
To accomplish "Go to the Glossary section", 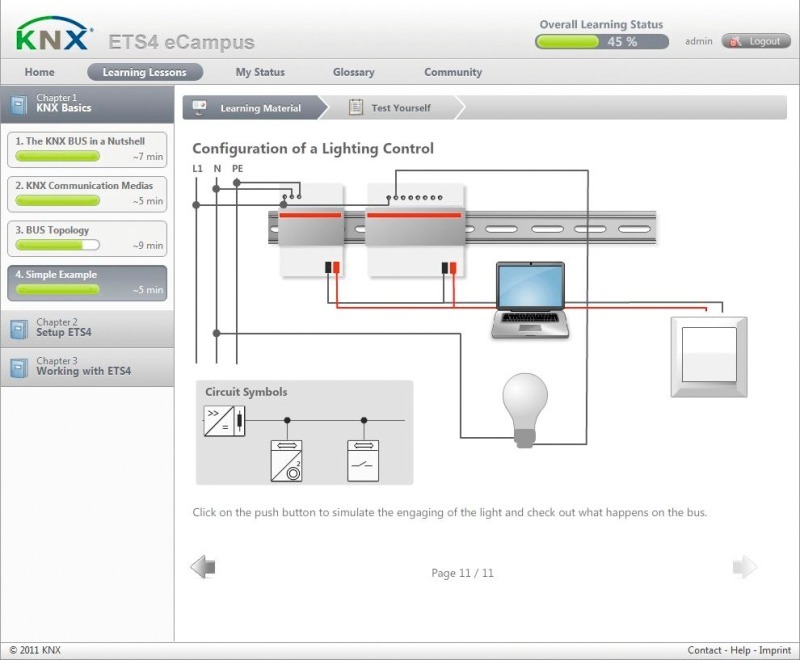I will pos(354,72).
